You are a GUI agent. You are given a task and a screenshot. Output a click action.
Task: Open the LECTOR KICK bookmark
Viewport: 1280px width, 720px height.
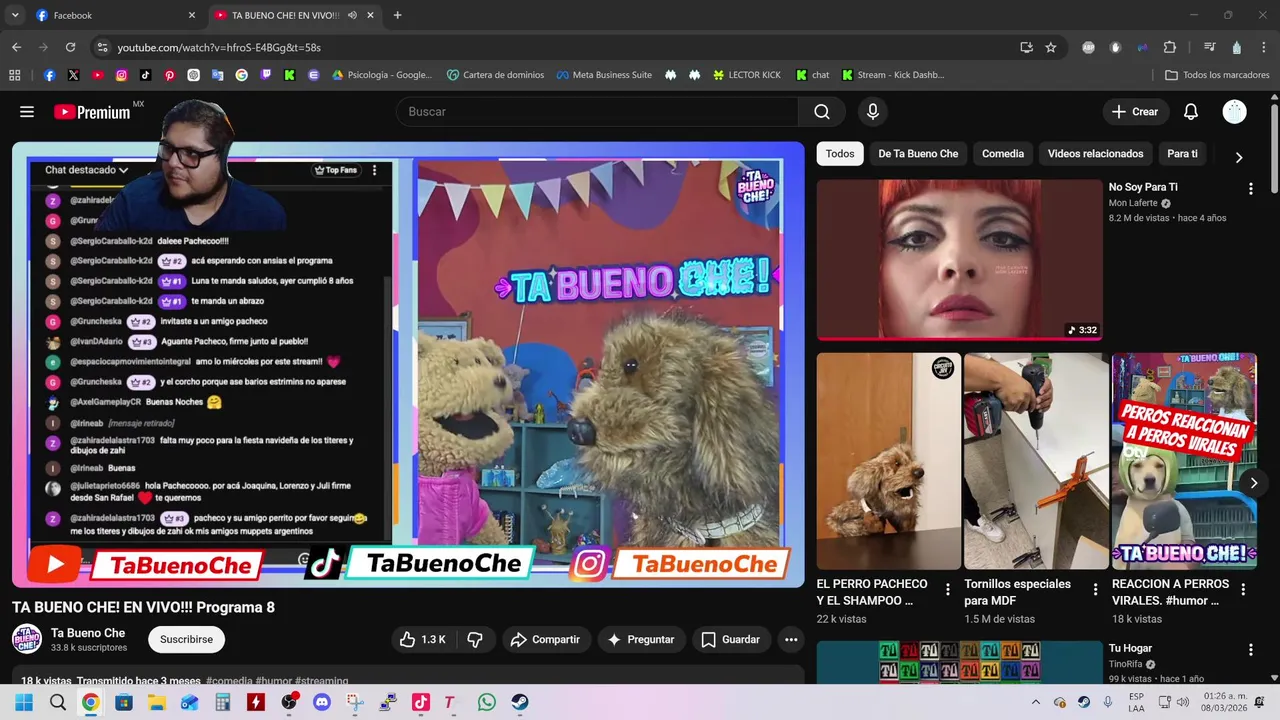[747, 75]
